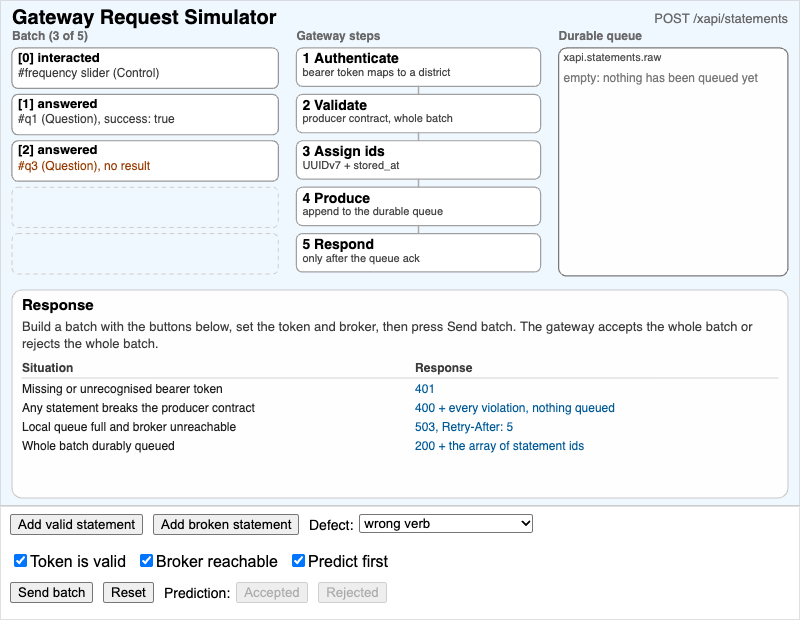Click the 1 Authenticate gateway step
The image size is (800, 622).
418,67
